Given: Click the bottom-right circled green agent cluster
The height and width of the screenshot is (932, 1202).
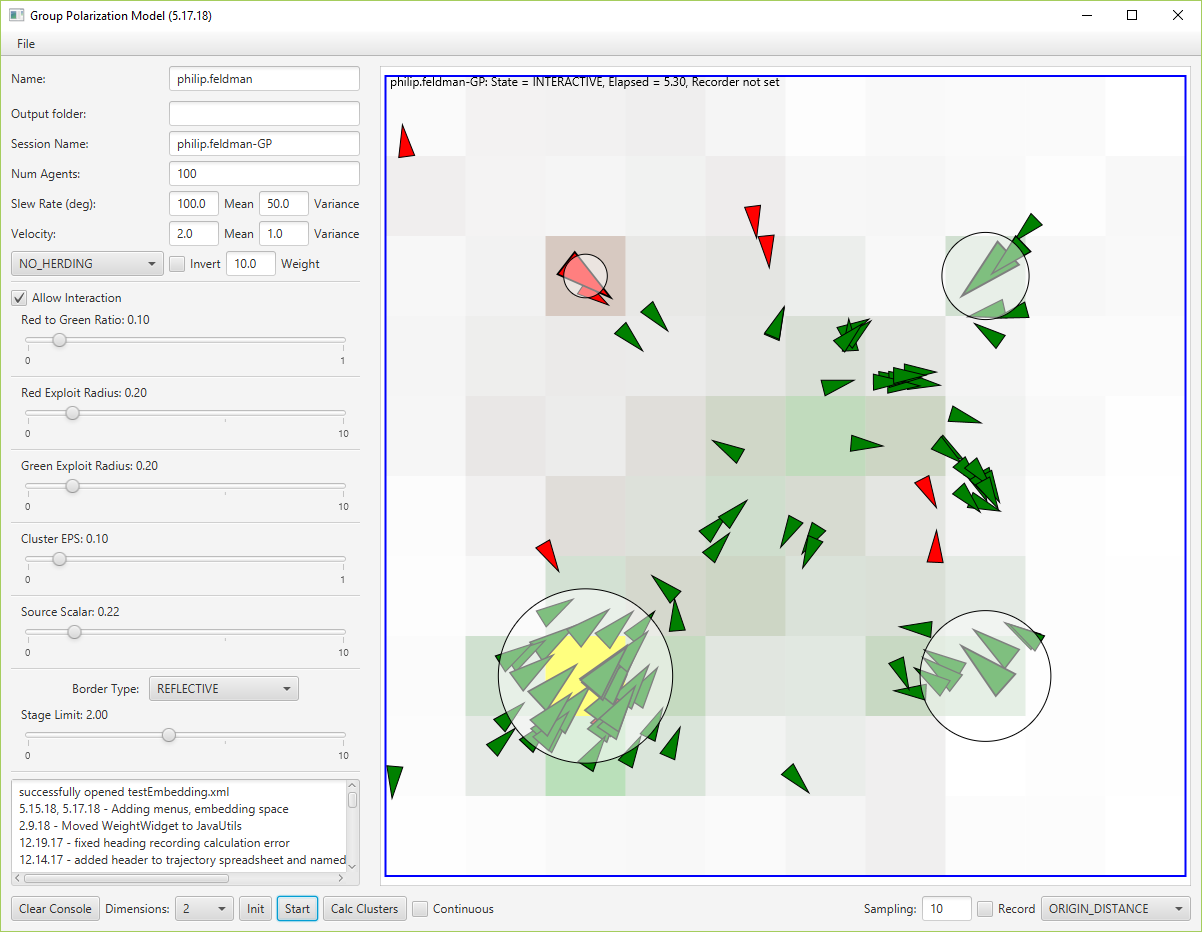Looking at the screenshot, I should pyautogui.click(x=985, y=675).
